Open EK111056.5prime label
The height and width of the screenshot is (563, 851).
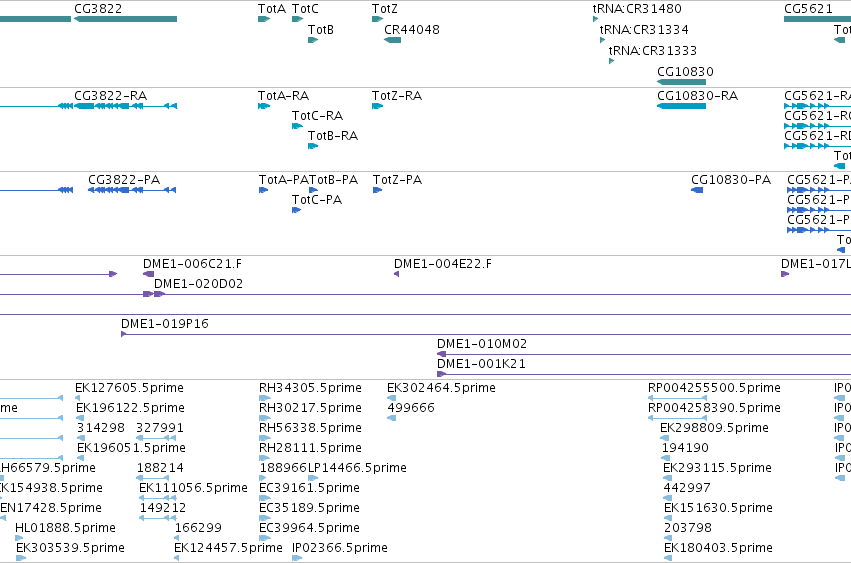pos(194,488)
